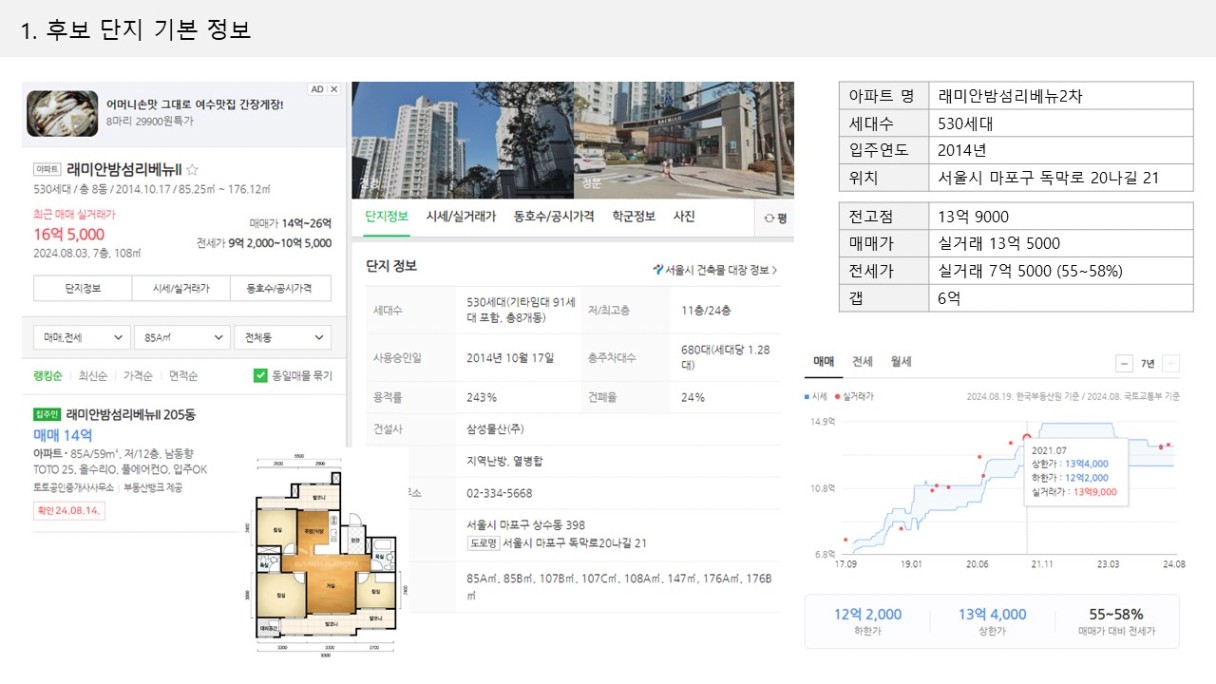Click the highlighted 2021.07 chart data point
The width and height of the screenshot is (1216, 684).
[x=1027, y=436]
